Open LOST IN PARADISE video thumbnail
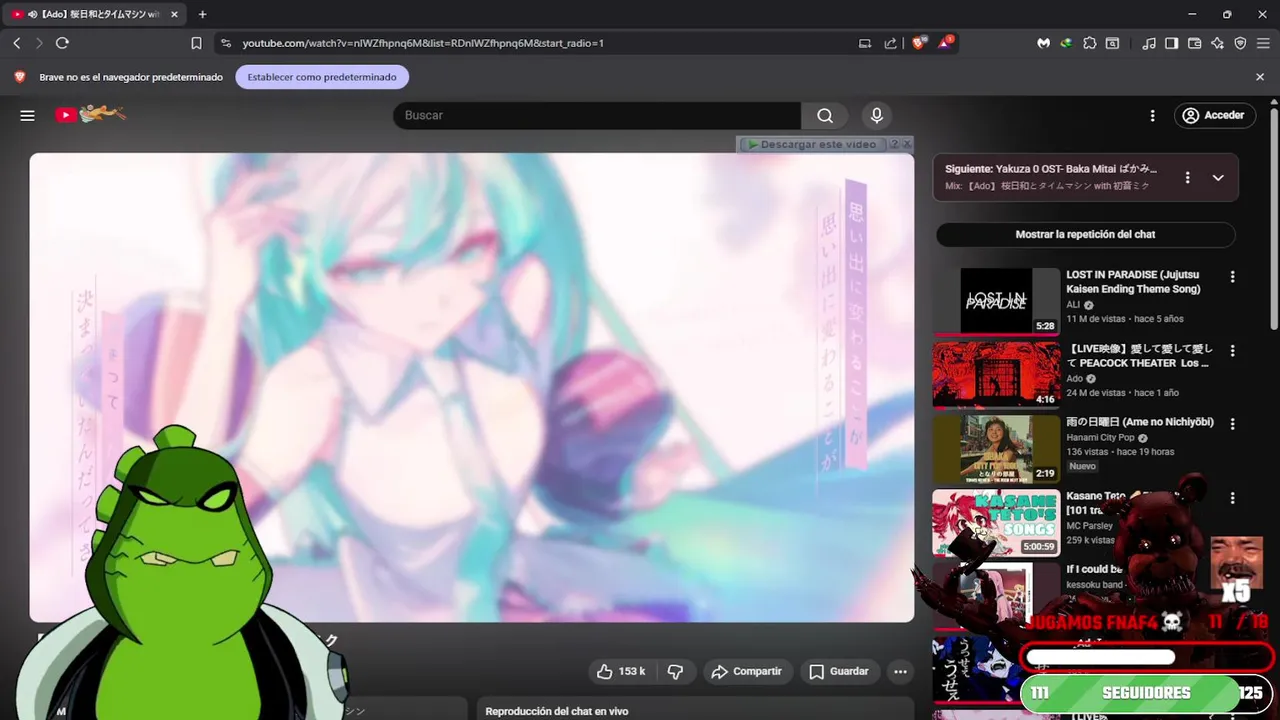 tap(996, 301)
